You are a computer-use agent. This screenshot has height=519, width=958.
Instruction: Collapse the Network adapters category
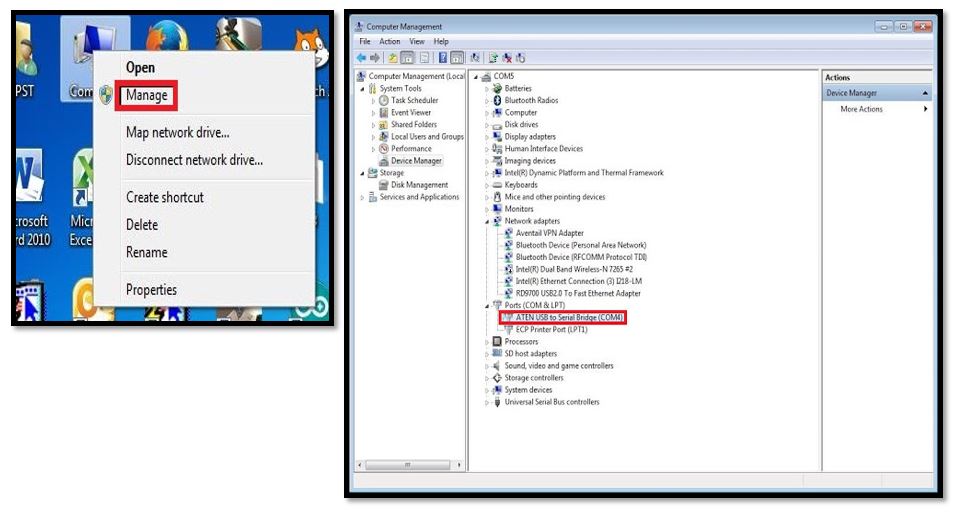click(x=487, y=222)
